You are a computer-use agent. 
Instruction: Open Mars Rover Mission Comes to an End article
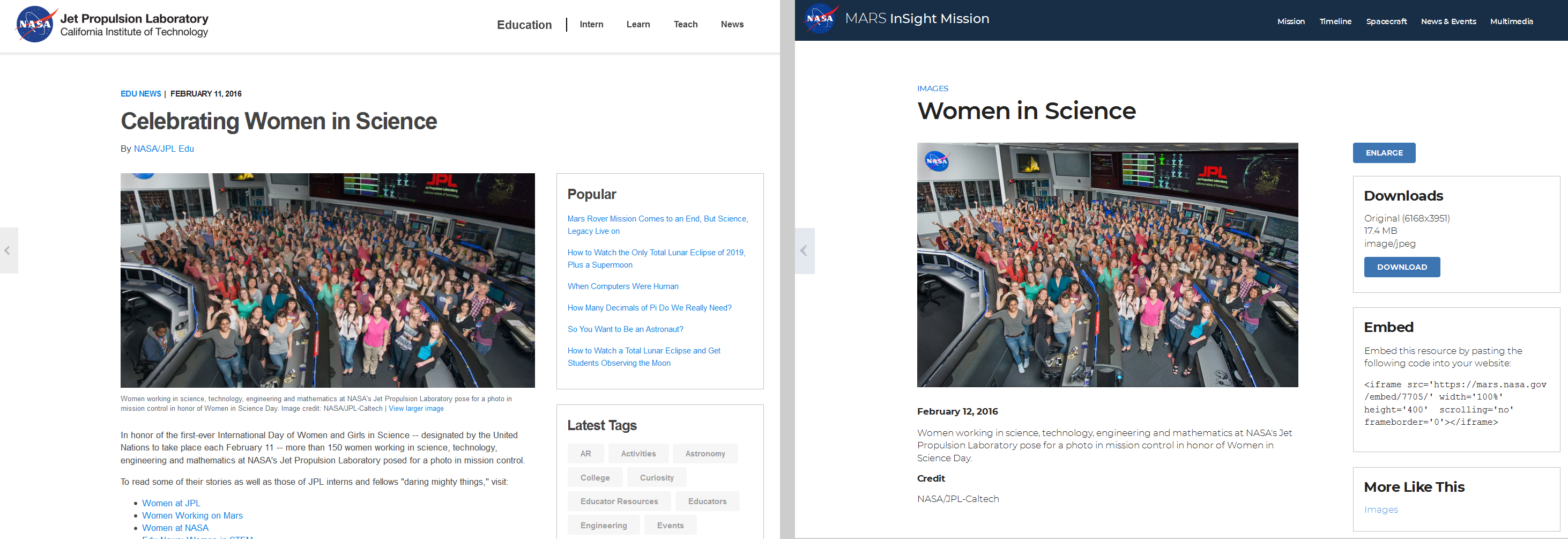coord(657,225)
